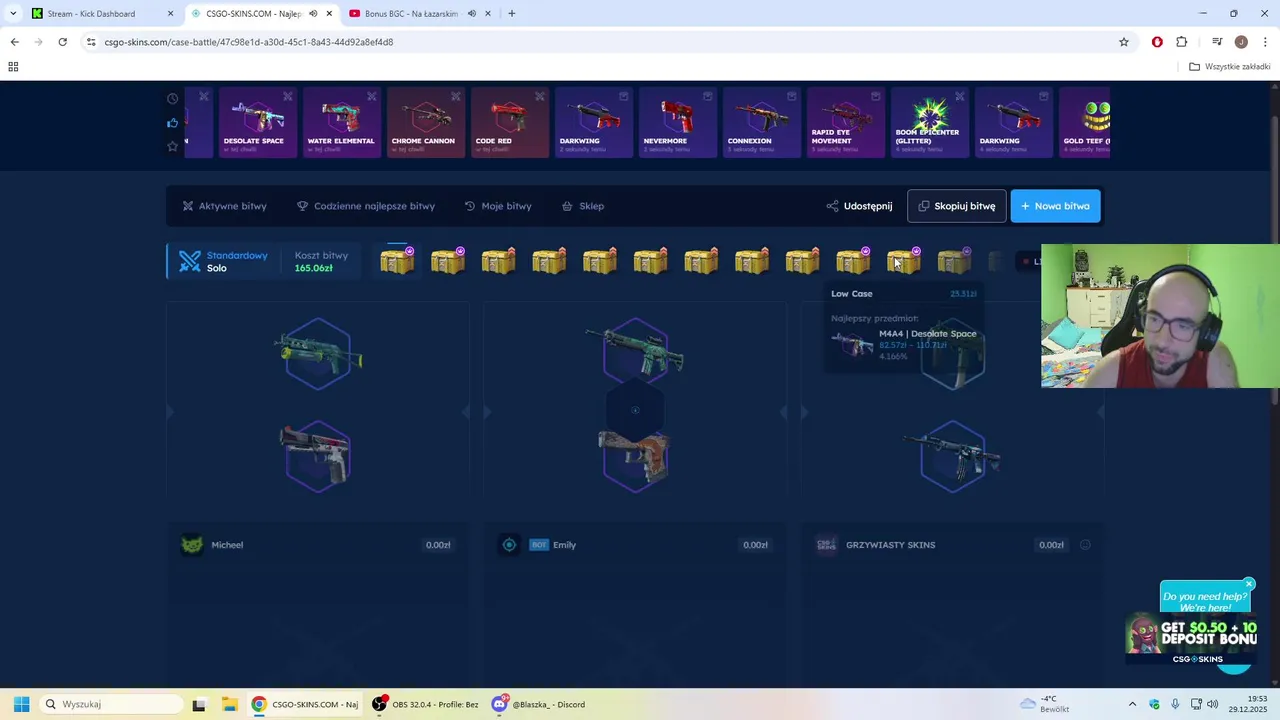Open the apps grid in bookmarks bar
The image size is (1280, 720).
point(13,67)
